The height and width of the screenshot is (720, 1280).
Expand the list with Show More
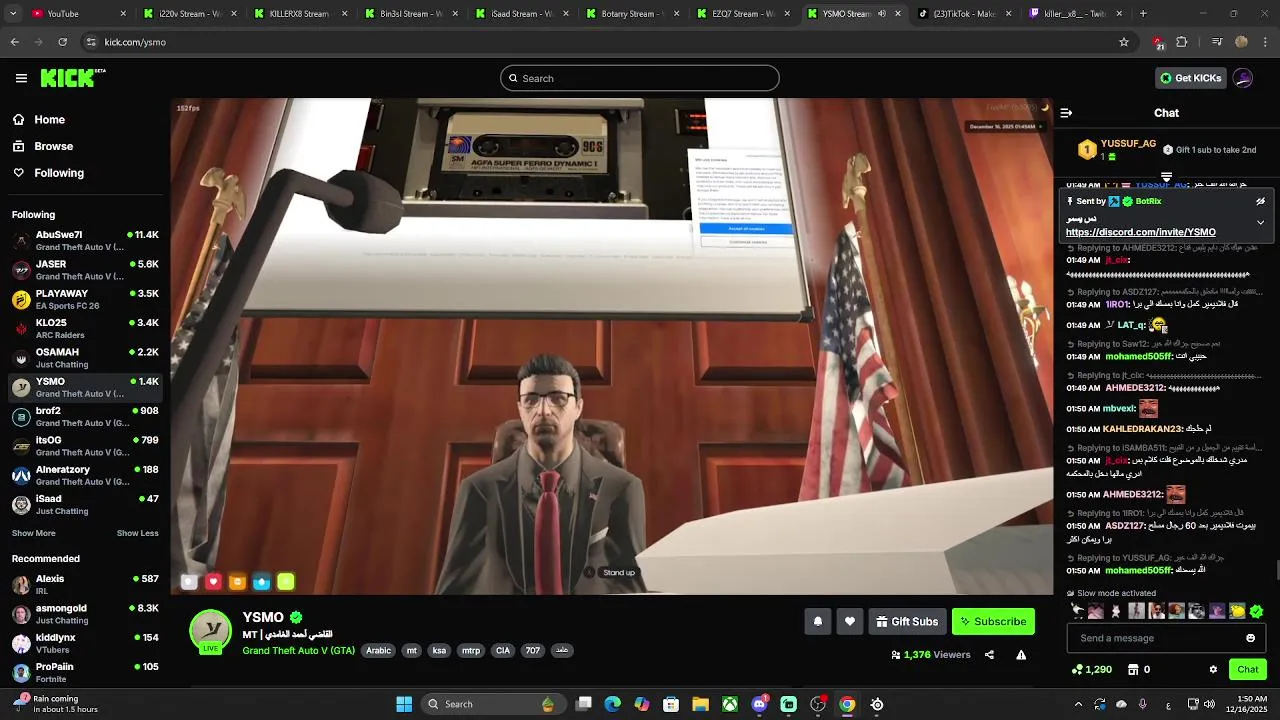click(x=33, y=533)
